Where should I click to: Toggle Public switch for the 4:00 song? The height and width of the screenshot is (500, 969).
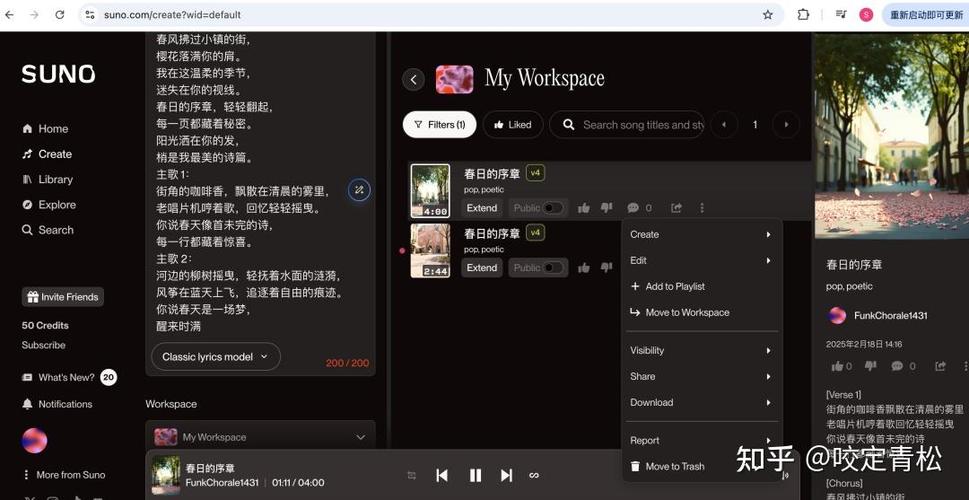coord(552,208)
